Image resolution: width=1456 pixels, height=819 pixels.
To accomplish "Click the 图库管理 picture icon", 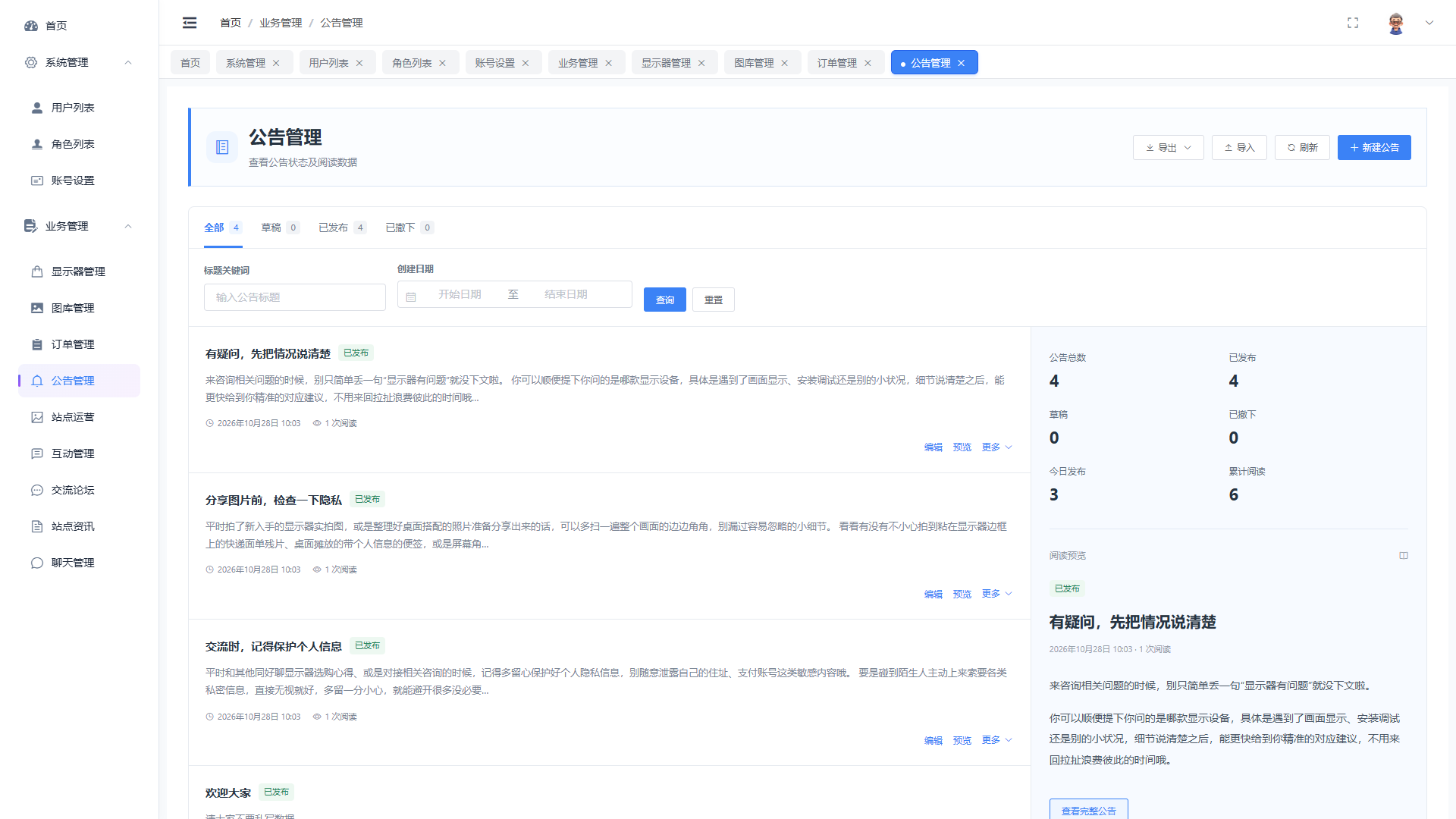I will click(37, 308).
